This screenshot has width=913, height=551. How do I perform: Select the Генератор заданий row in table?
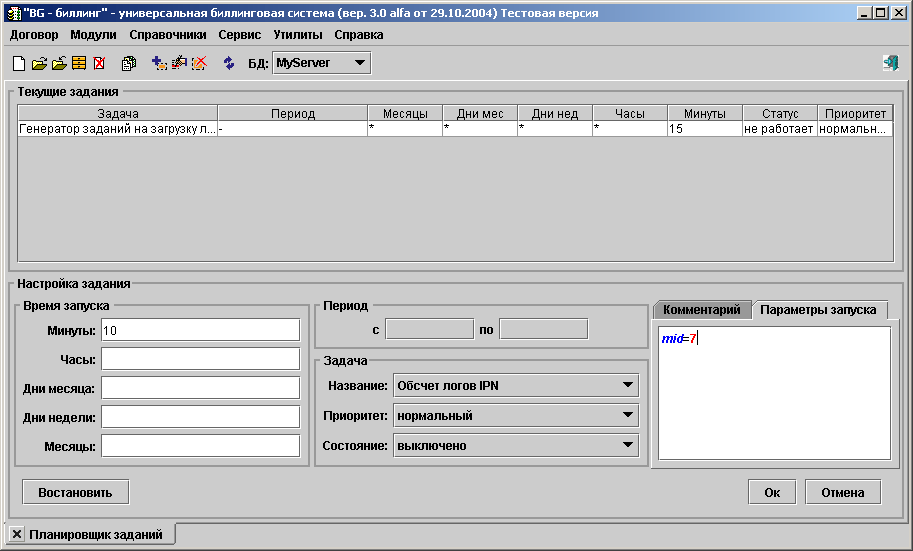(x=117, y=129)
